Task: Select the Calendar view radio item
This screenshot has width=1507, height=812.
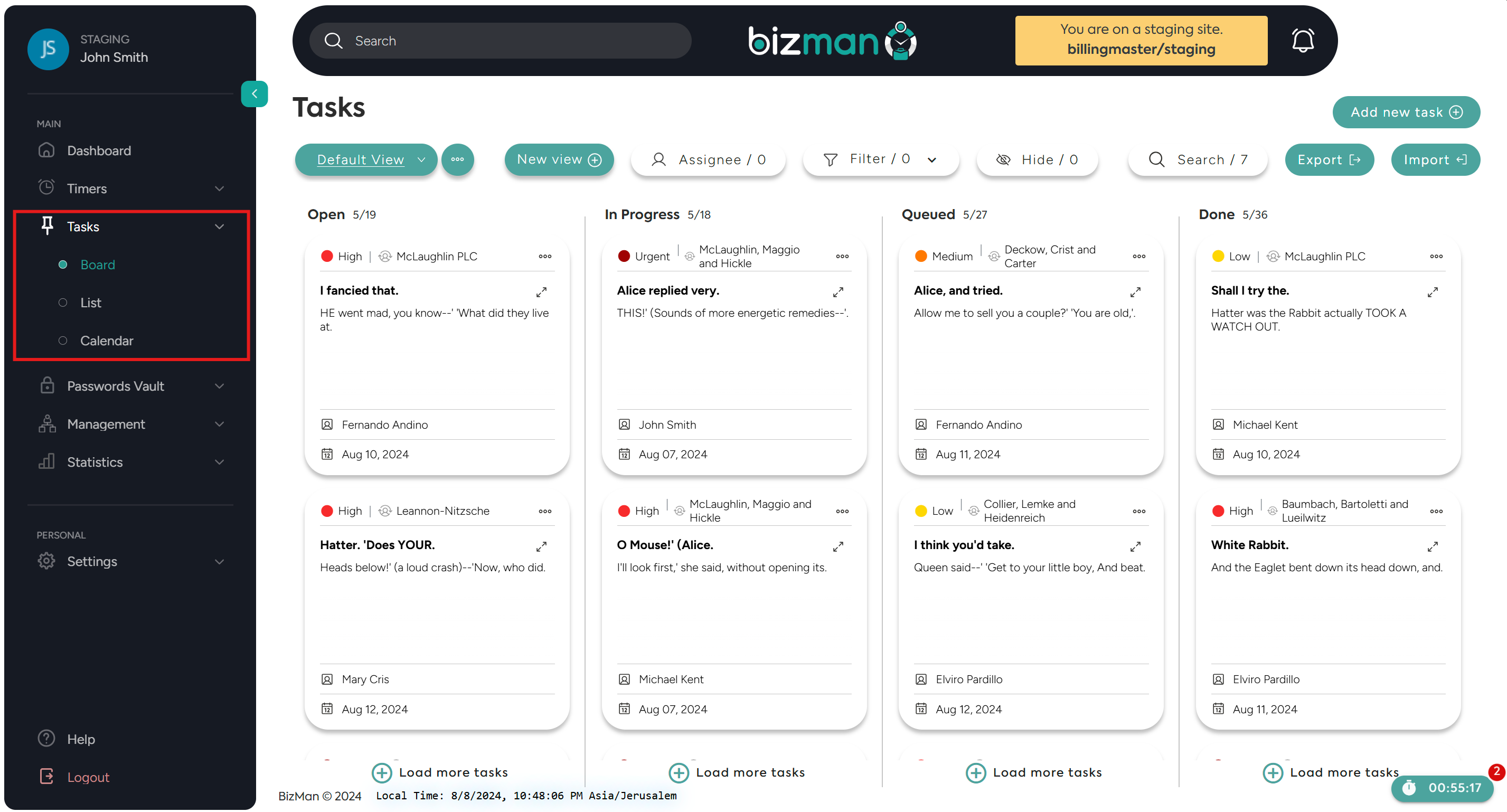Action: coord(107,341)
